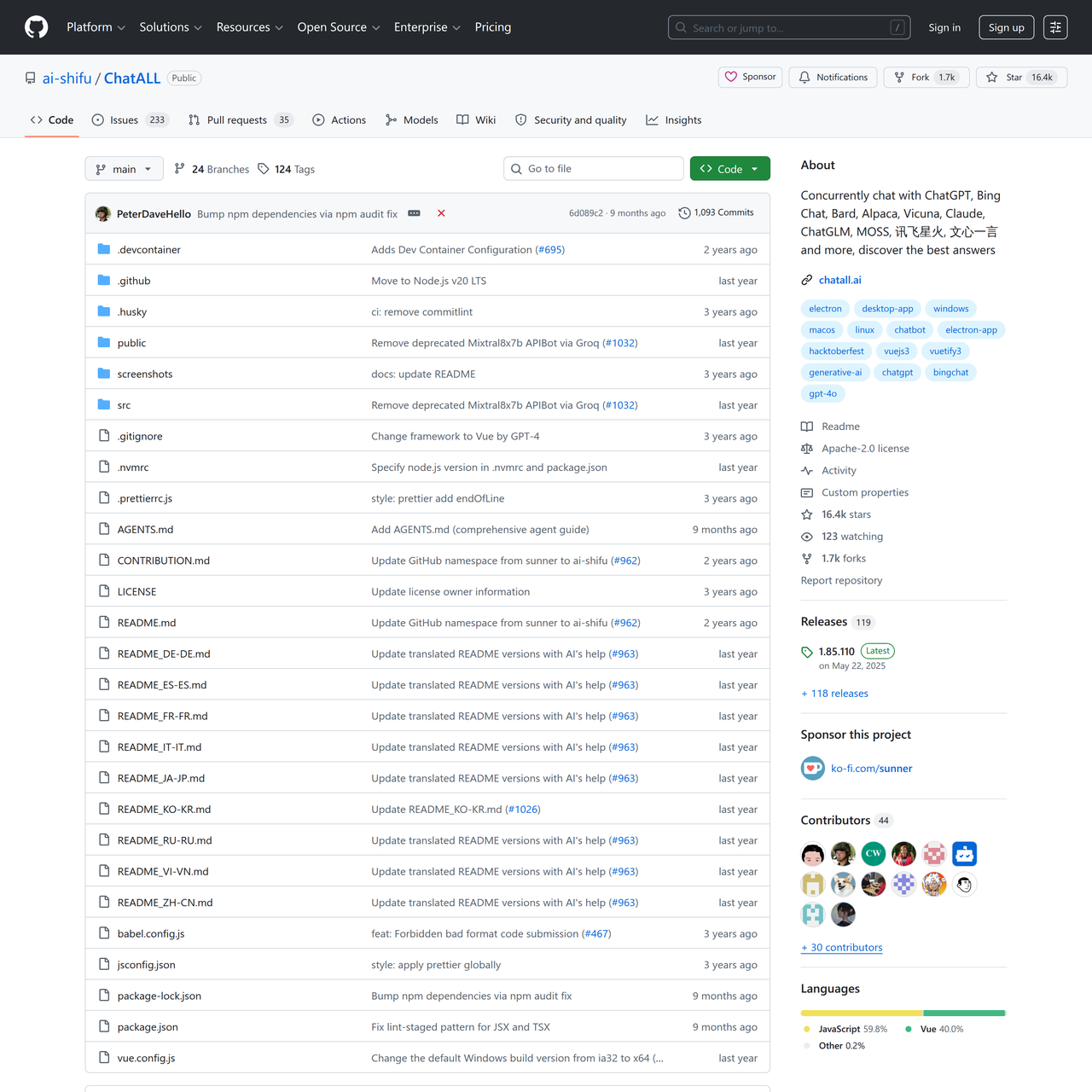Click PeterDaveHello's avatar
Image resolution: width=1092 pixels, height=1092 pixels.
coord(103,213)
